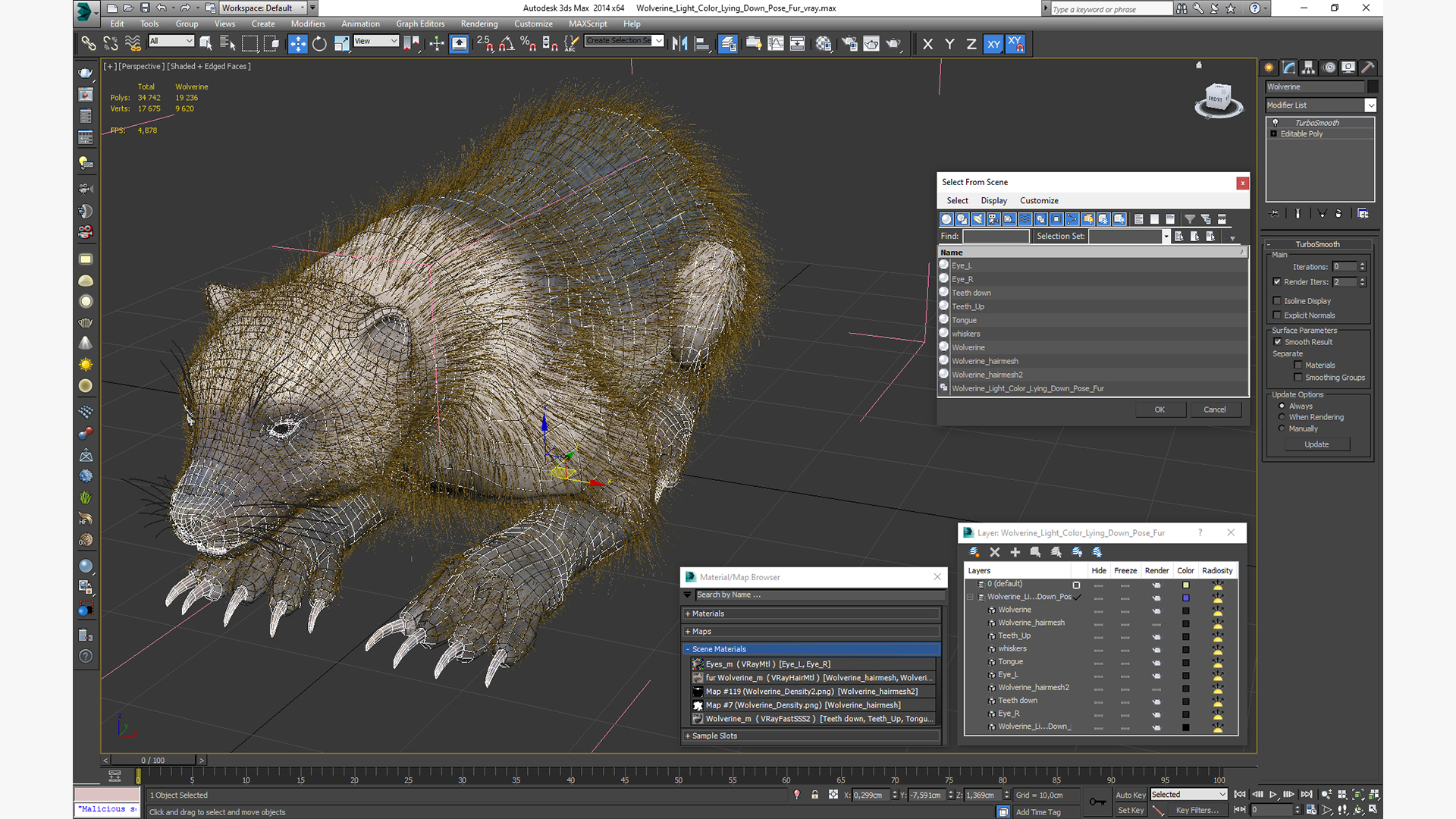Activate the Select and Move tool
Viewport: 1456px width, 819px height.
coord(298,44)
